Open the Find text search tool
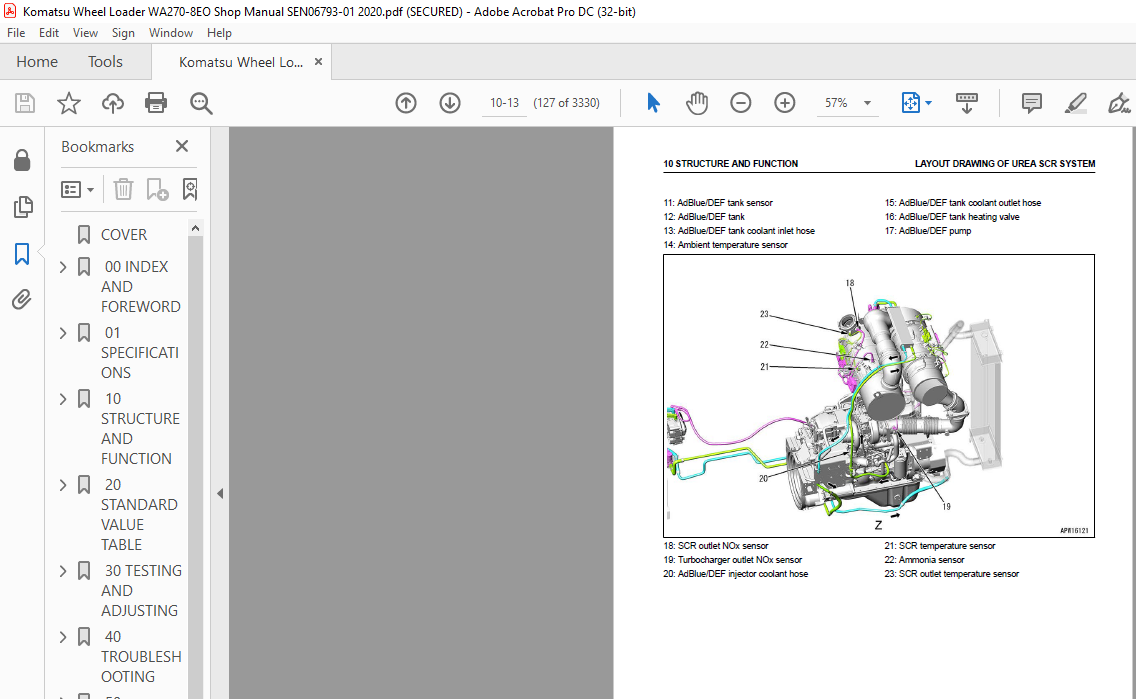The width and height of the screenshot is (1136, 699). (x=201, y=103)
